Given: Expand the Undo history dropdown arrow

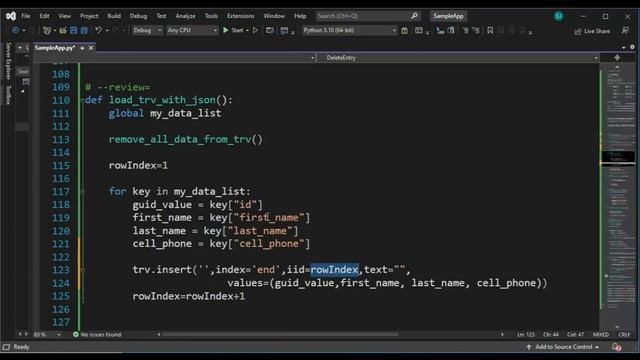Looking at the screenshot, I should click(107, 31).
